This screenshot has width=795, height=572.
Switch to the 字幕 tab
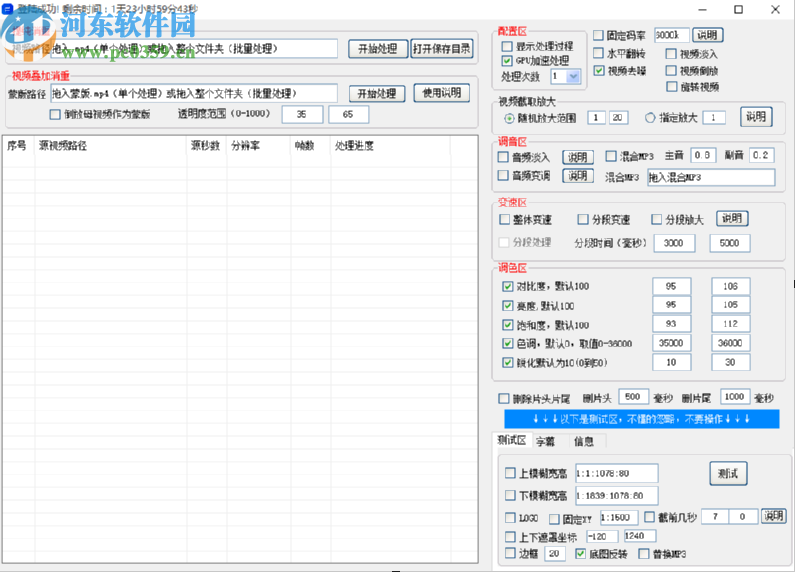(x=545, y=441)
